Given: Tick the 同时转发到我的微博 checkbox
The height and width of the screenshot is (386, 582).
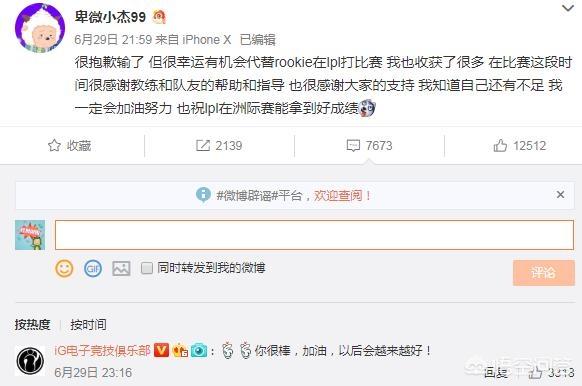Looking at the screenshot, I should point(147,268).
